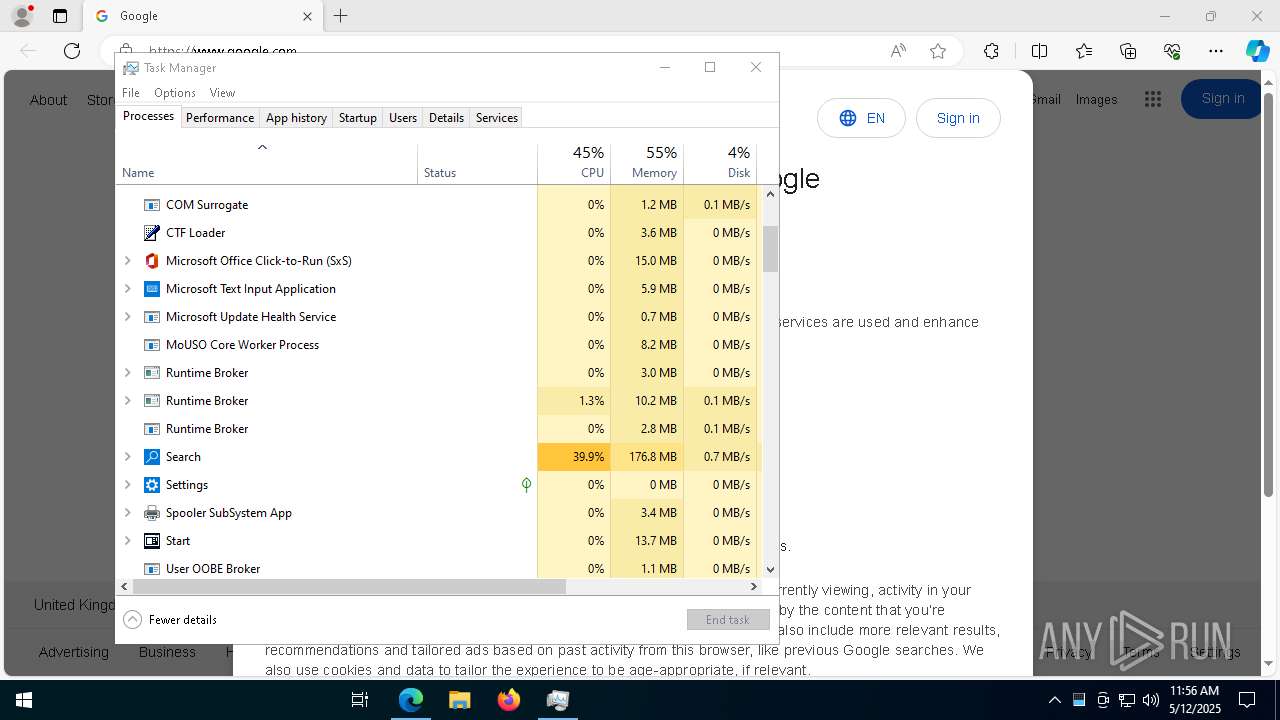Open the Options menu in Task Manager
The height and width of the screenshot is (720, 1280).
pyautogui.click(x=175, y=93)
